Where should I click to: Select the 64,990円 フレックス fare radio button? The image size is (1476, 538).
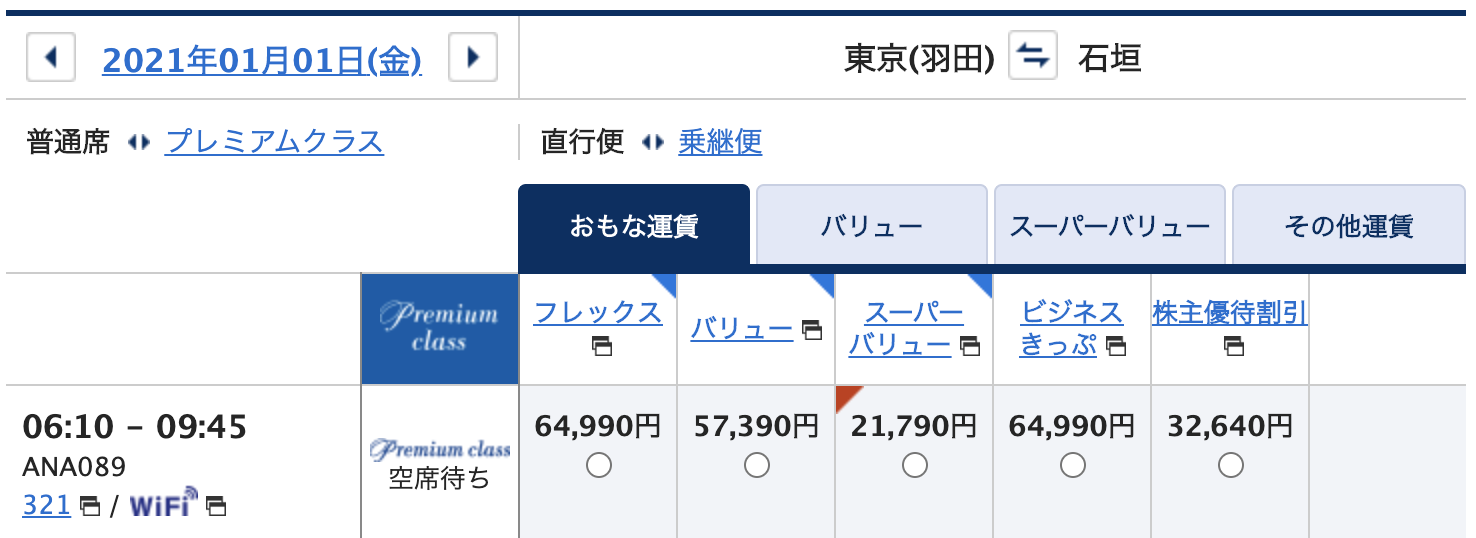click(x=599, y=465)
